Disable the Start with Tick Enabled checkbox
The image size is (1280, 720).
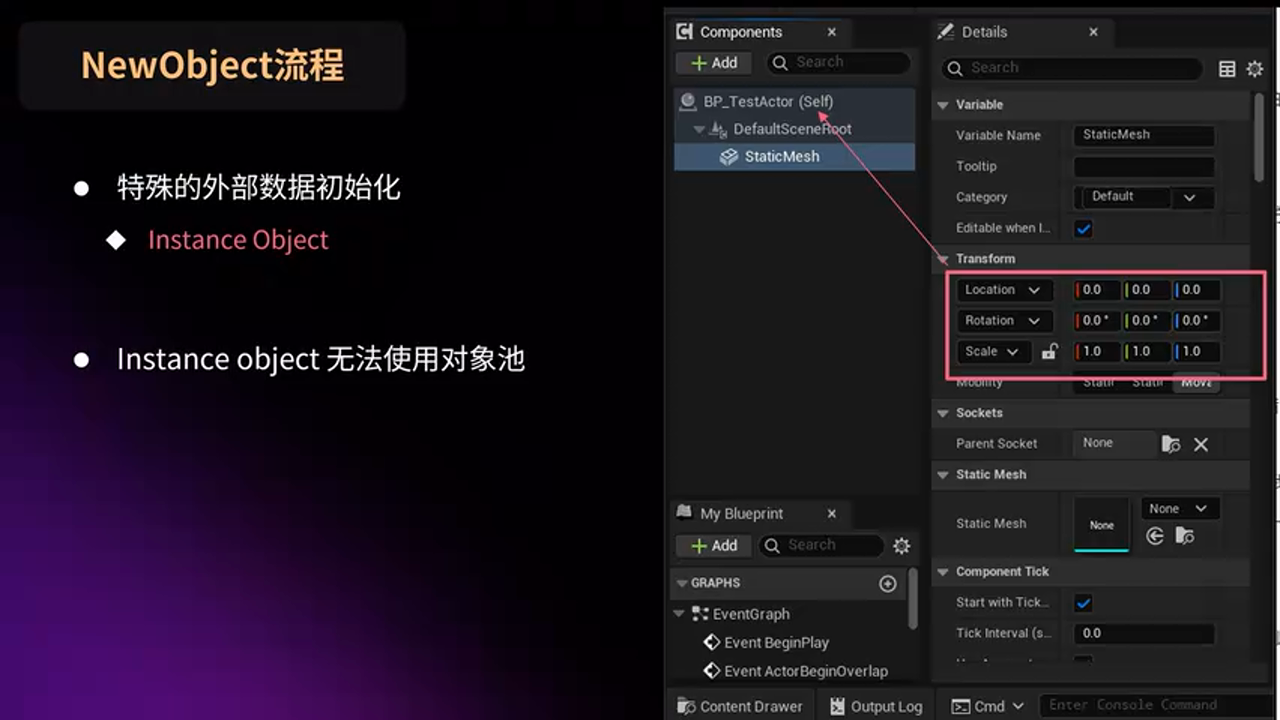click(1083, 602)
